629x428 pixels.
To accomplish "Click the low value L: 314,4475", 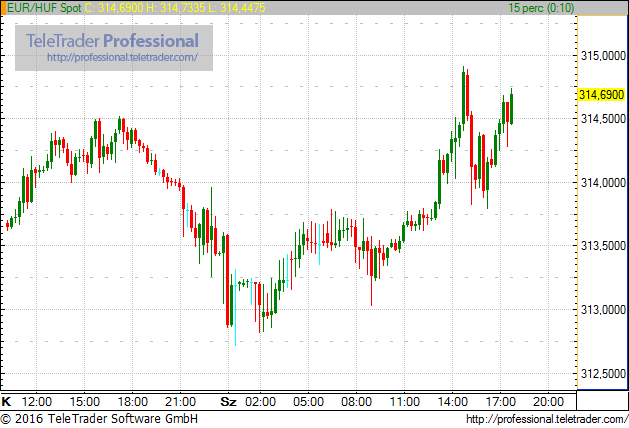I will (x=237, y=8).
